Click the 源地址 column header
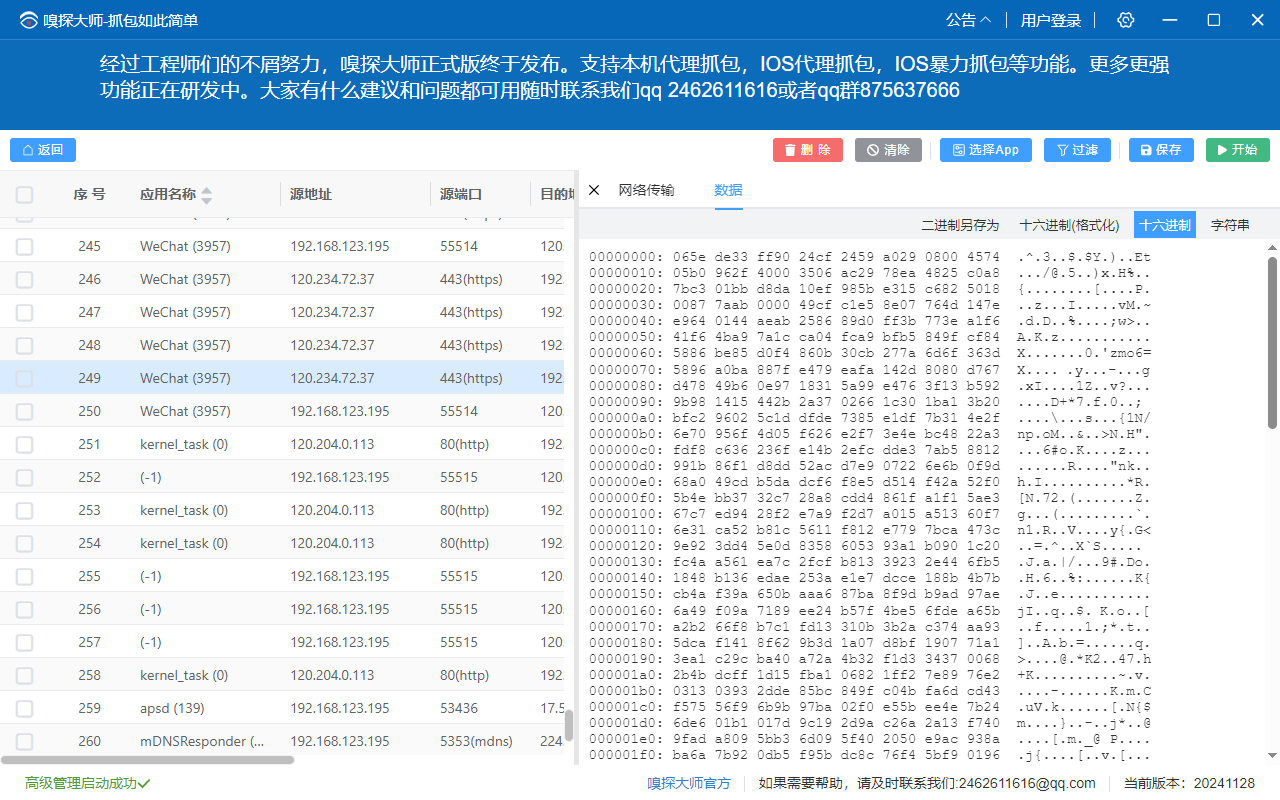The width and height of the screenshot is (1280, 800). (x=311, y=194)
